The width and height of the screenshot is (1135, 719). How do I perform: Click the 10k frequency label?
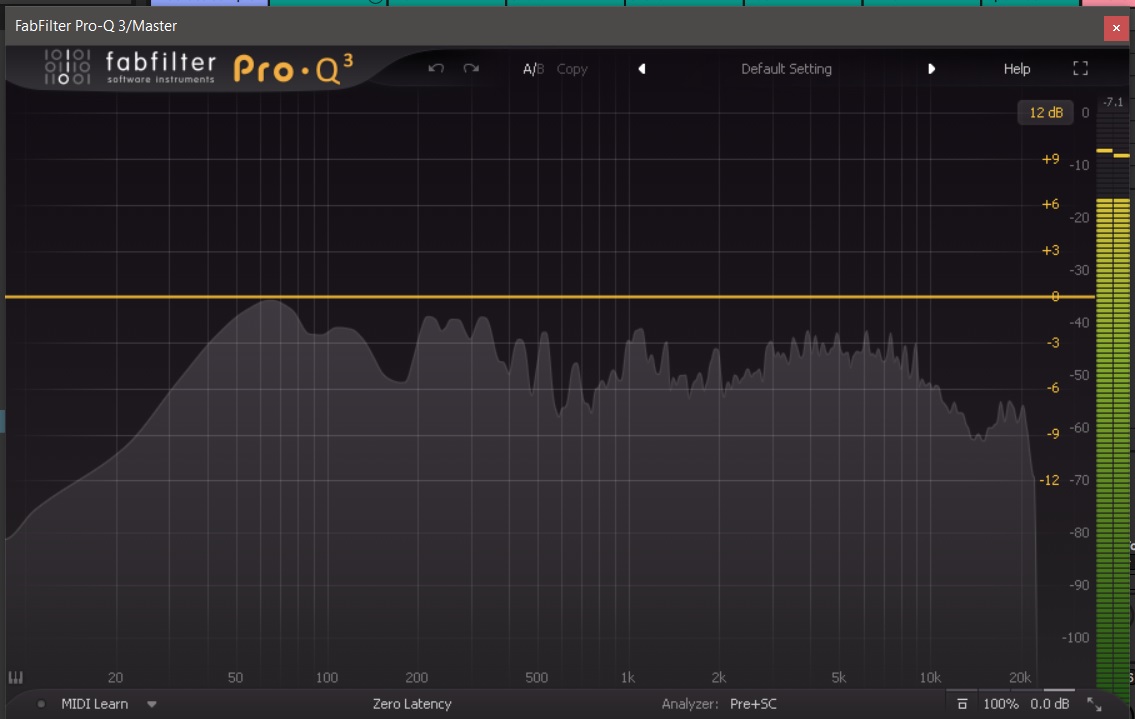[x=930, y=678]
